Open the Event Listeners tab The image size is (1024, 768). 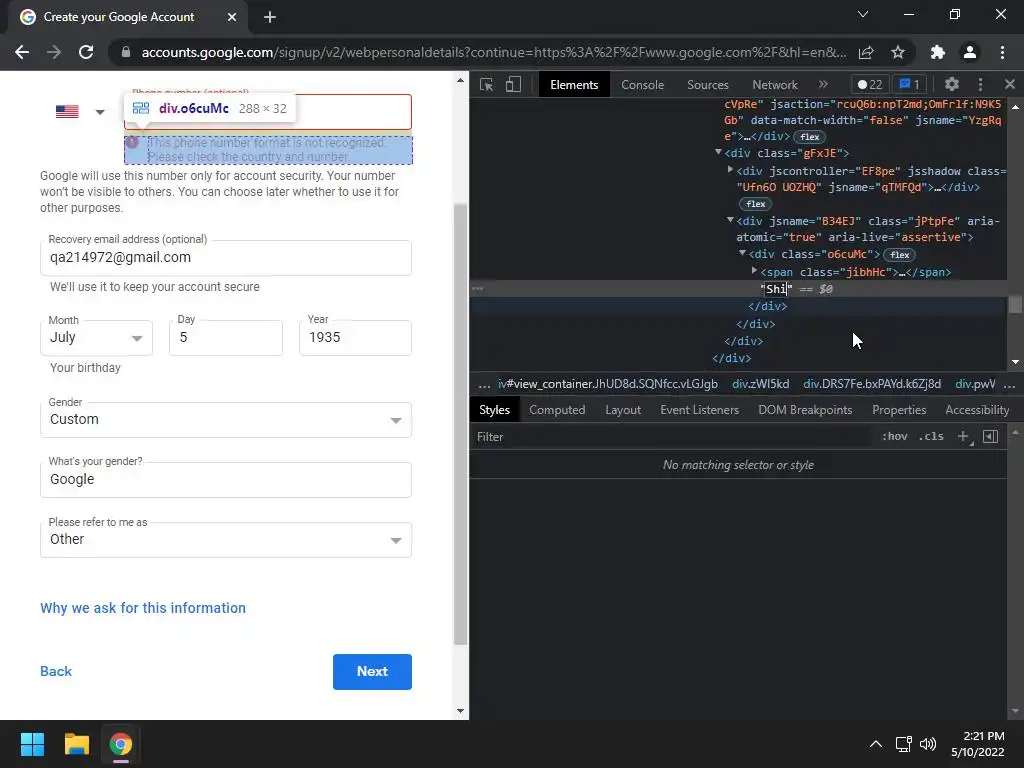click(699, 409)
